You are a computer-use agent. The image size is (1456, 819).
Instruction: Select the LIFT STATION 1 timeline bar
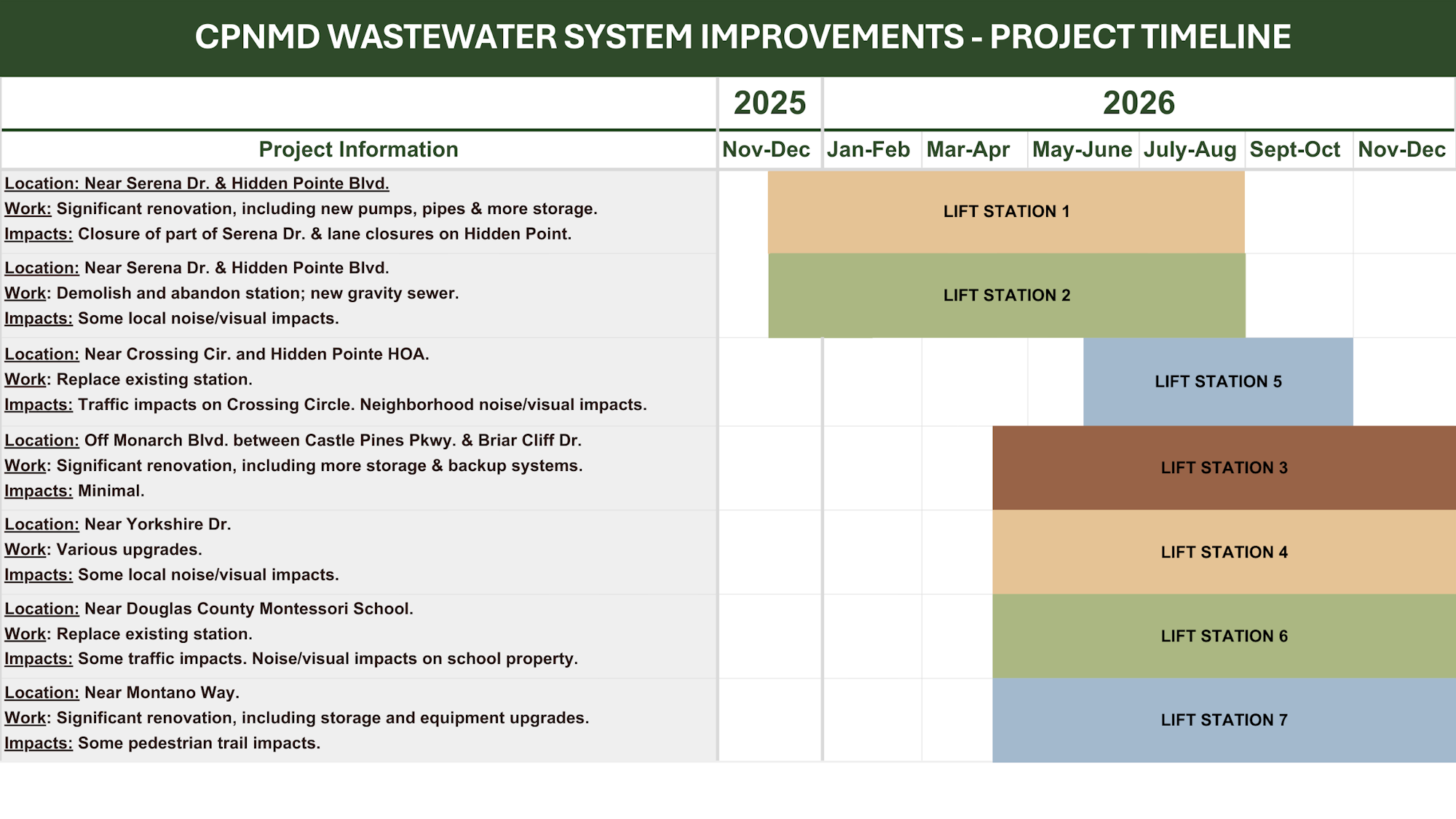[1005, 212]
